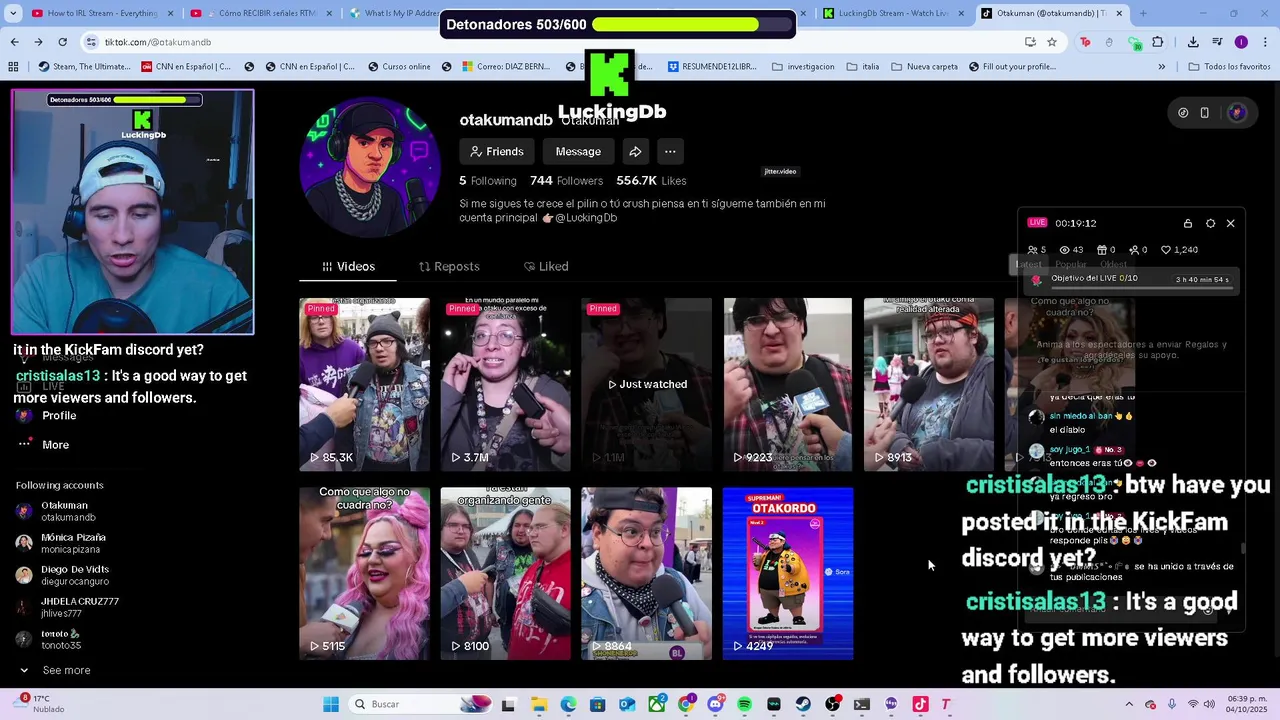This screenshot has width=1280, height=720.
Task: Open the share profile arrow icon
Action: pyautogui.click(x=635, y=152)
